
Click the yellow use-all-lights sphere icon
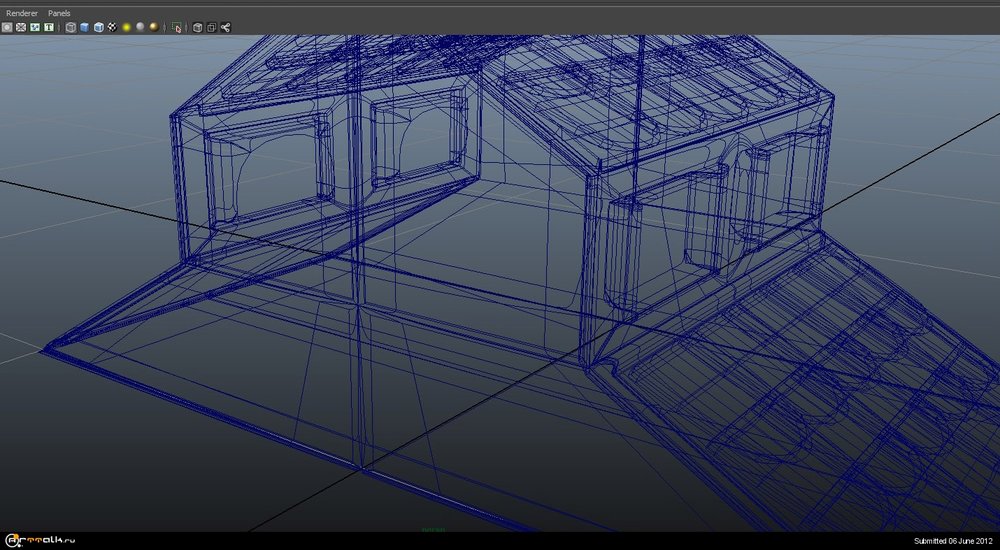click(127, 28)
